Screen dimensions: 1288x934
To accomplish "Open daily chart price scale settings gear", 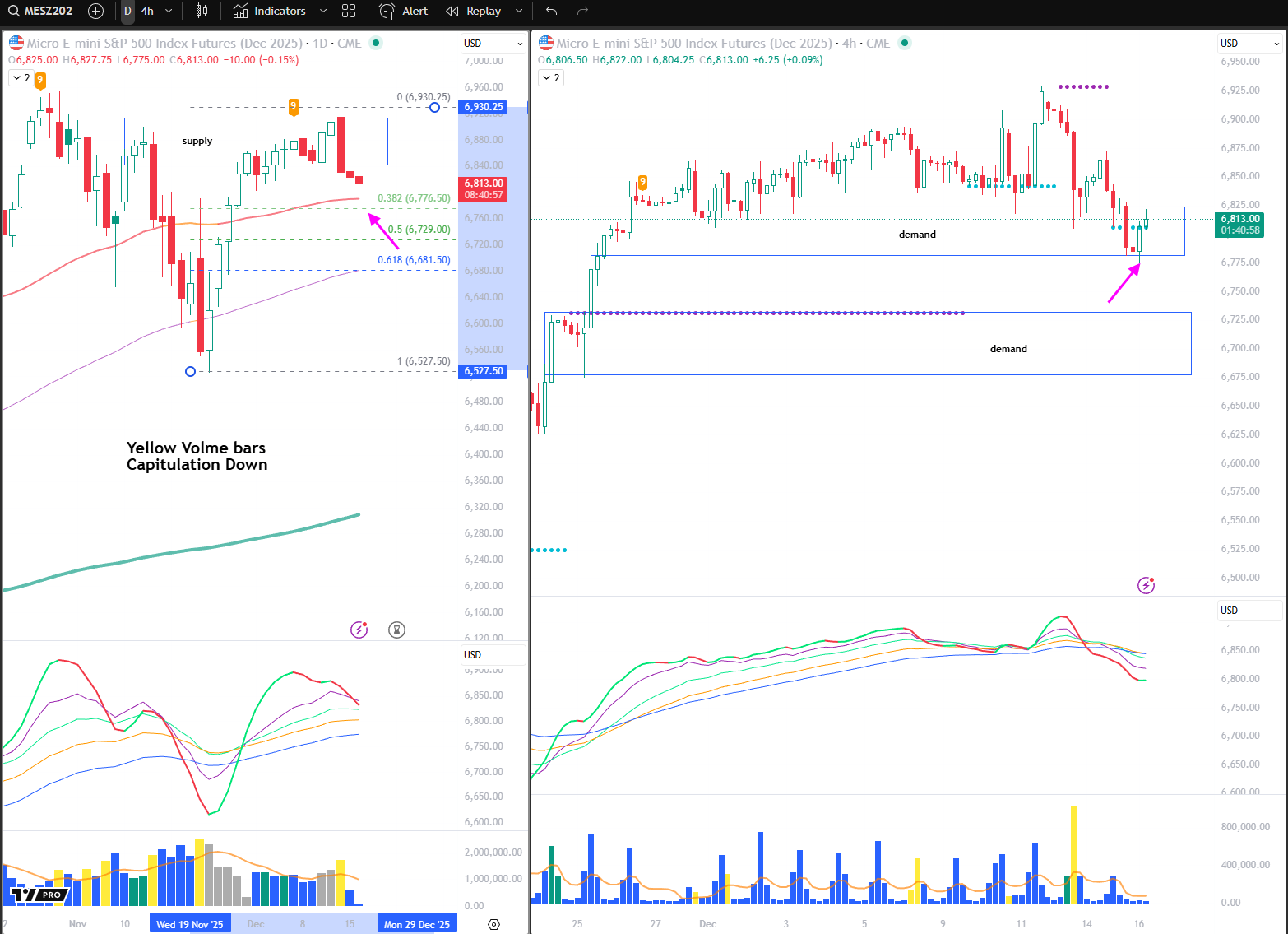I will pyautogui.click(x=493, y=924).
